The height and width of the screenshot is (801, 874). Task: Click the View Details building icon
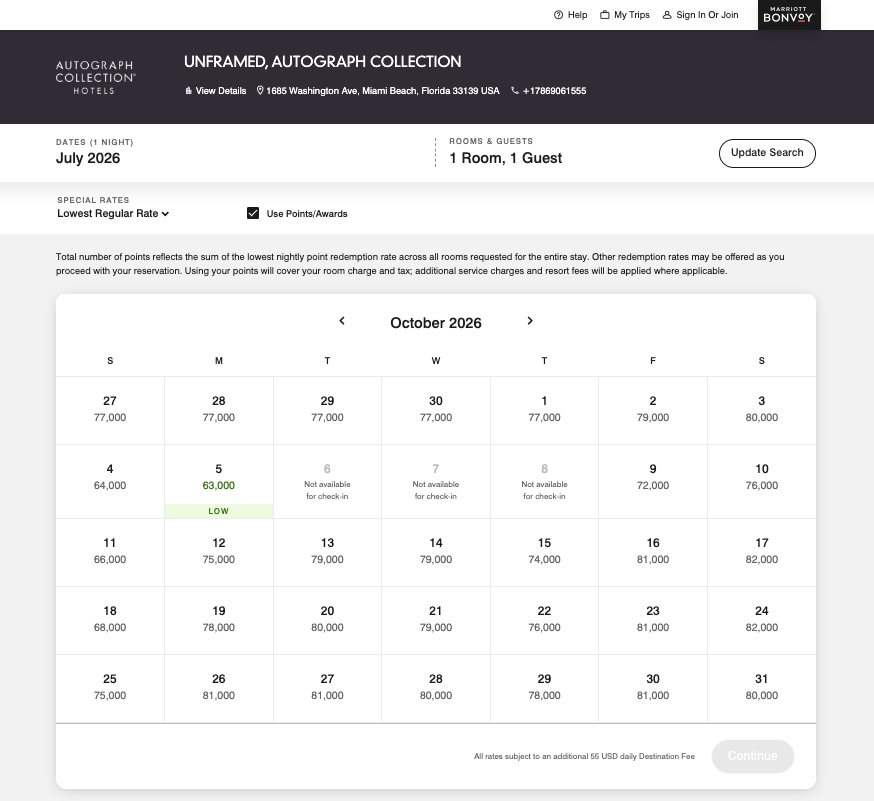click(x=188, y=91)
